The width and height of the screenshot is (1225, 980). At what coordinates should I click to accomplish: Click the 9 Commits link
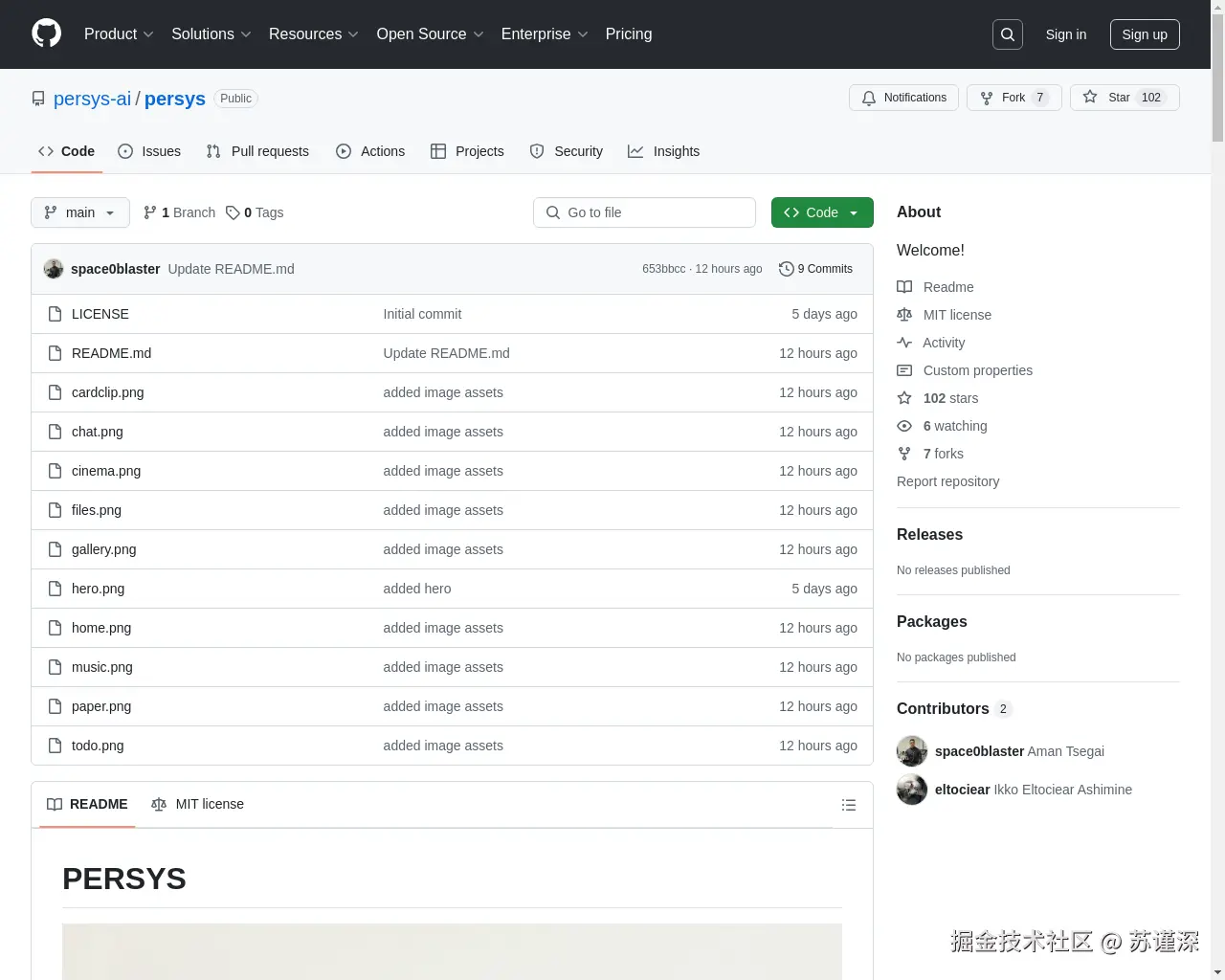[816, 269]
